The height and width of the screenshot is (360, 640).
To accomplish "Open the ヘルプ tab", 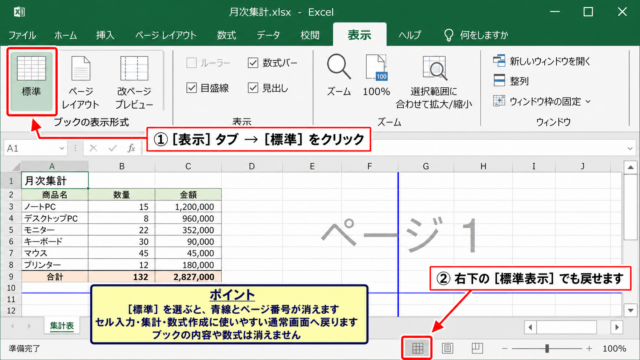I will [410, 35].
